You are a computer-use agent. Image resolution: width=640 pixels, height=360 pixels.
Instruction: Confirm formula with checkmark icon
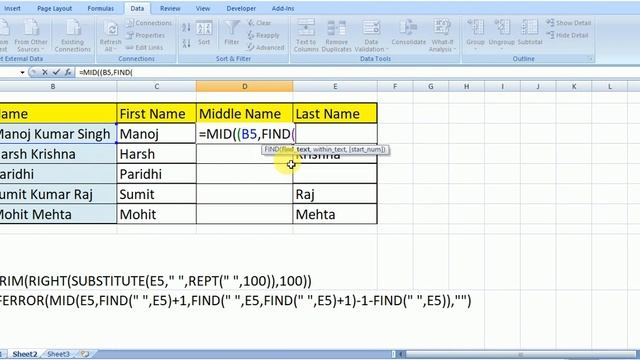coord(56,72)
